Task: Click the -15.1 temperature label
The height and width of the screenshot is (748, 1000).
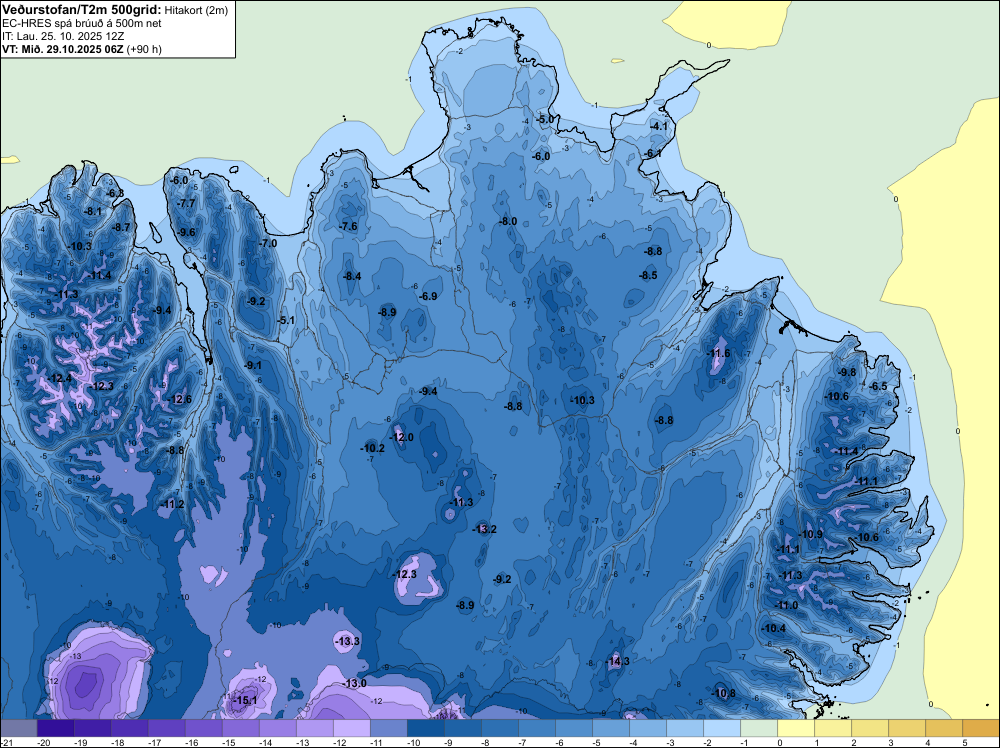Action: 246,700
